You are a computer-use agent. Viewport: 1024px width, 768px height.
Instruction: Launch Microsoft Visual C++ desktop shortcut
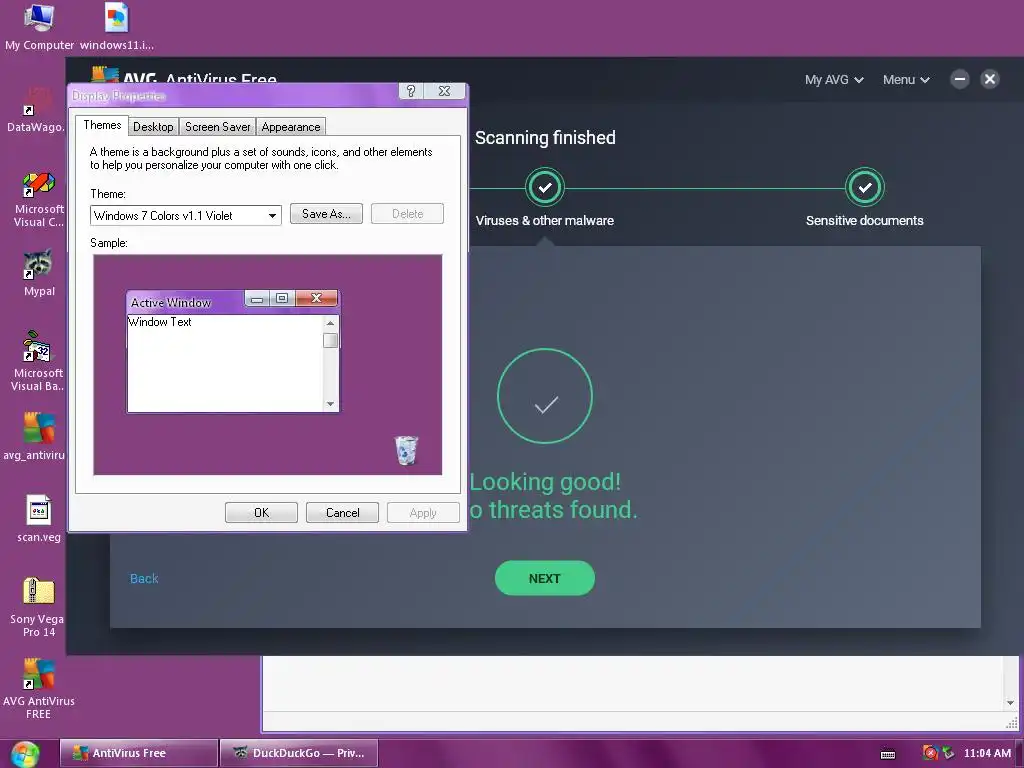tap(39, 199)
